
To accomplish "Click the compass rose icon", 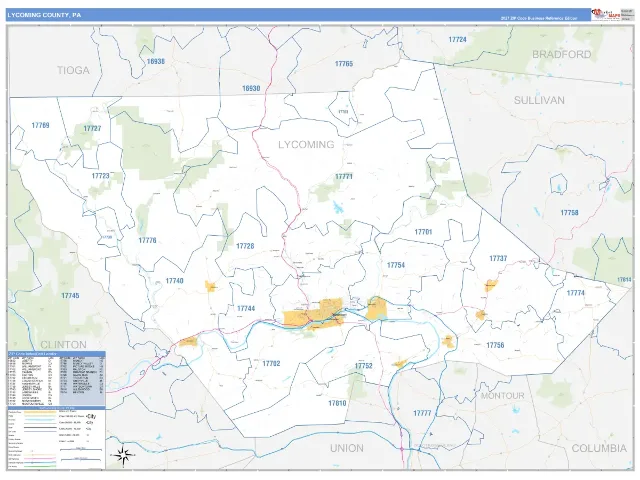I will [x=123, y=455].
